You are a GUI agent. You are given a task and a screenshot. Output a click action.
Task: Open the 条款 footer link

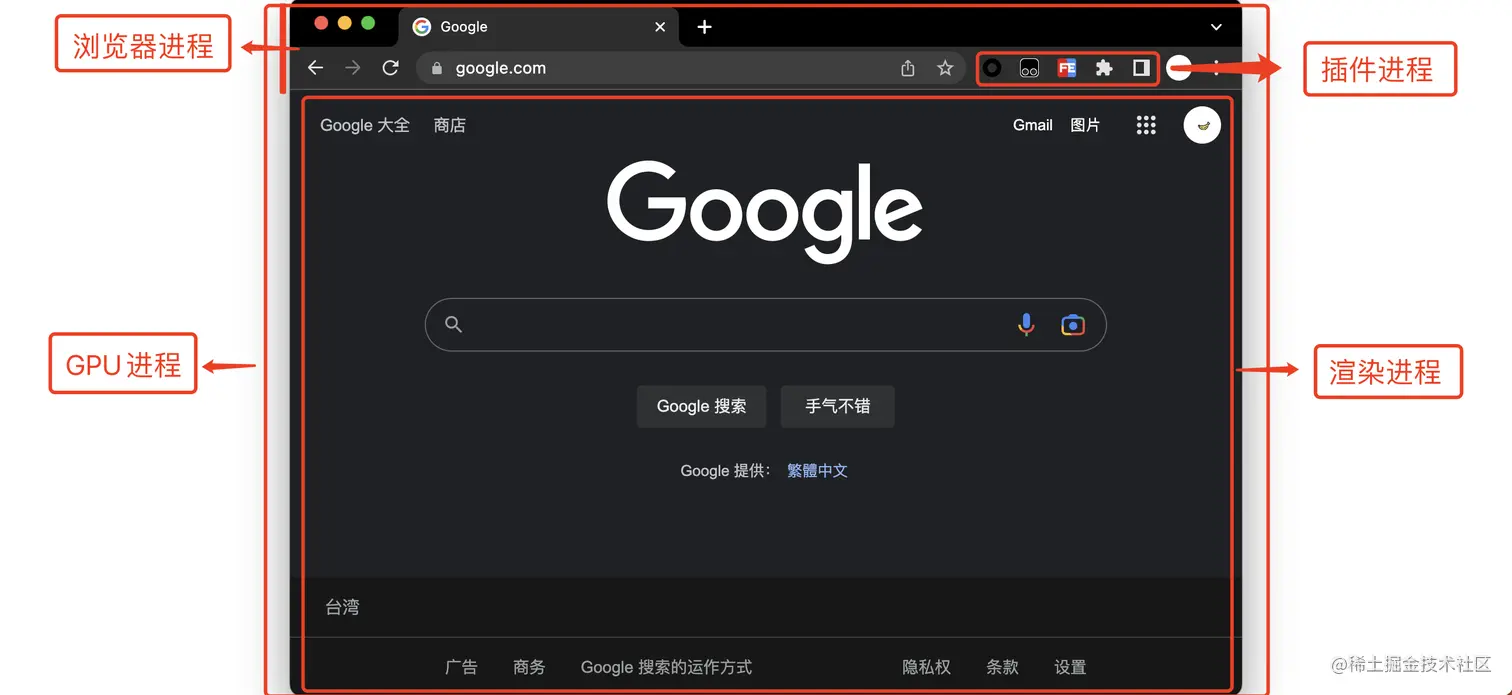1002,667
